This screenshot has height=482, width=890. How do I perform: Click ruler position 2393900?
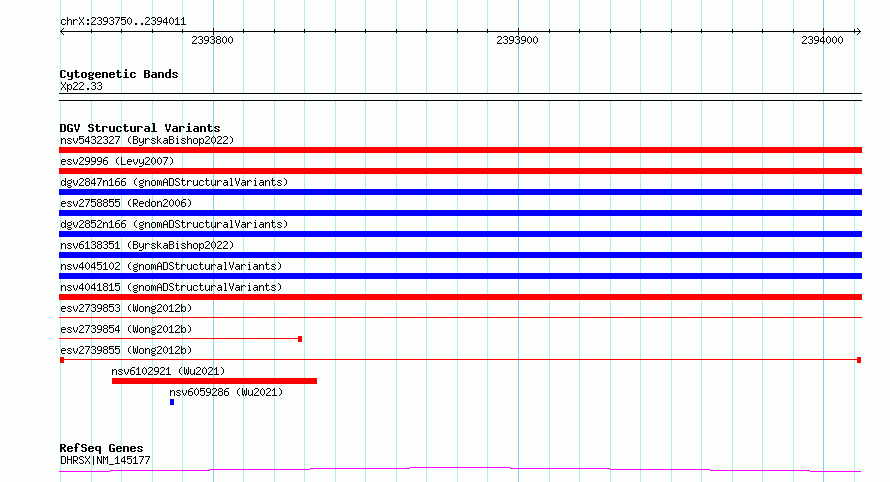[517, 40]
